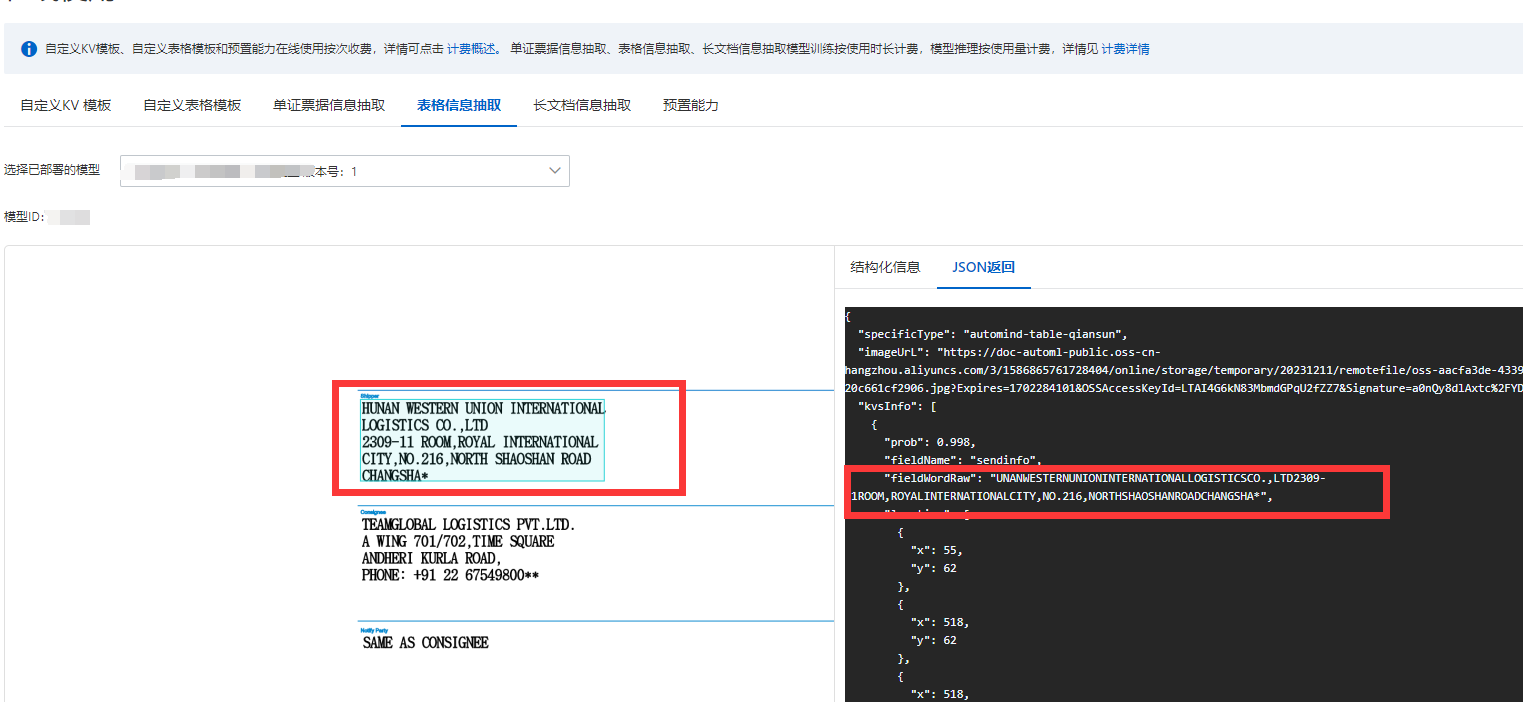Click the "x": 55 JSON coordinate
Image resolution: width=1523 pixels, height=702 pixels.
click(936, 550)
